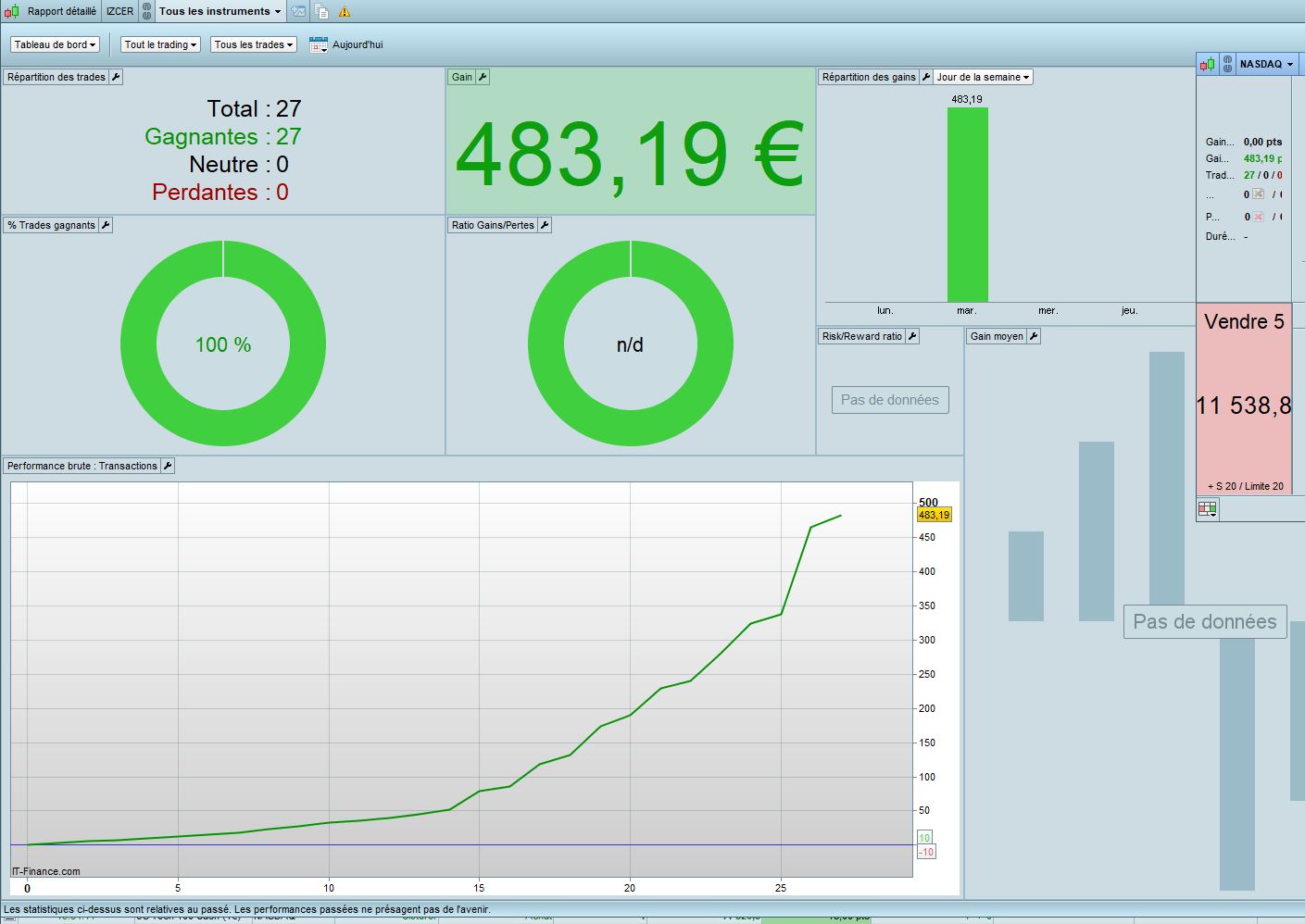This screenshot has height=924, width=1305.
Task: Open the NASDAQ instrument dropdown
Action: pyautogui.click(x=1266, y=64)
